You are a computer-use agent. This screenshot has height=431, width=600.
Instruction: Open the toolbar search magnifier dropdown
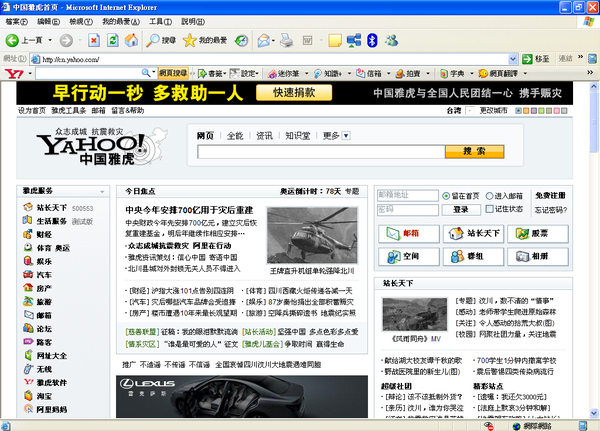point(154,72)
